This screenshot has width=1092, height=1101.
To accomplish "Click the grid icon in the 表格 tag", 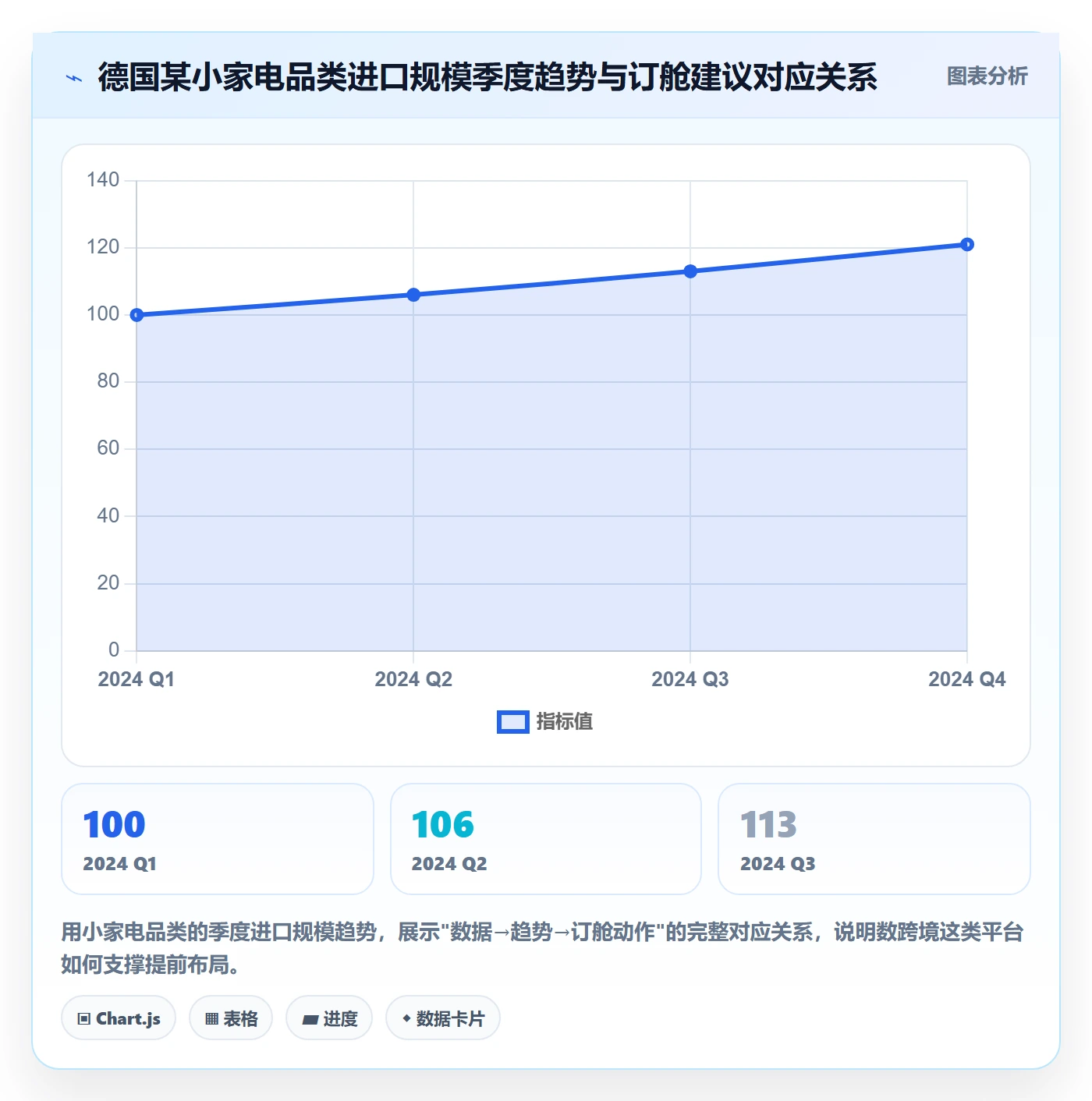I will pyautogui.click(x=211, y=1018).
